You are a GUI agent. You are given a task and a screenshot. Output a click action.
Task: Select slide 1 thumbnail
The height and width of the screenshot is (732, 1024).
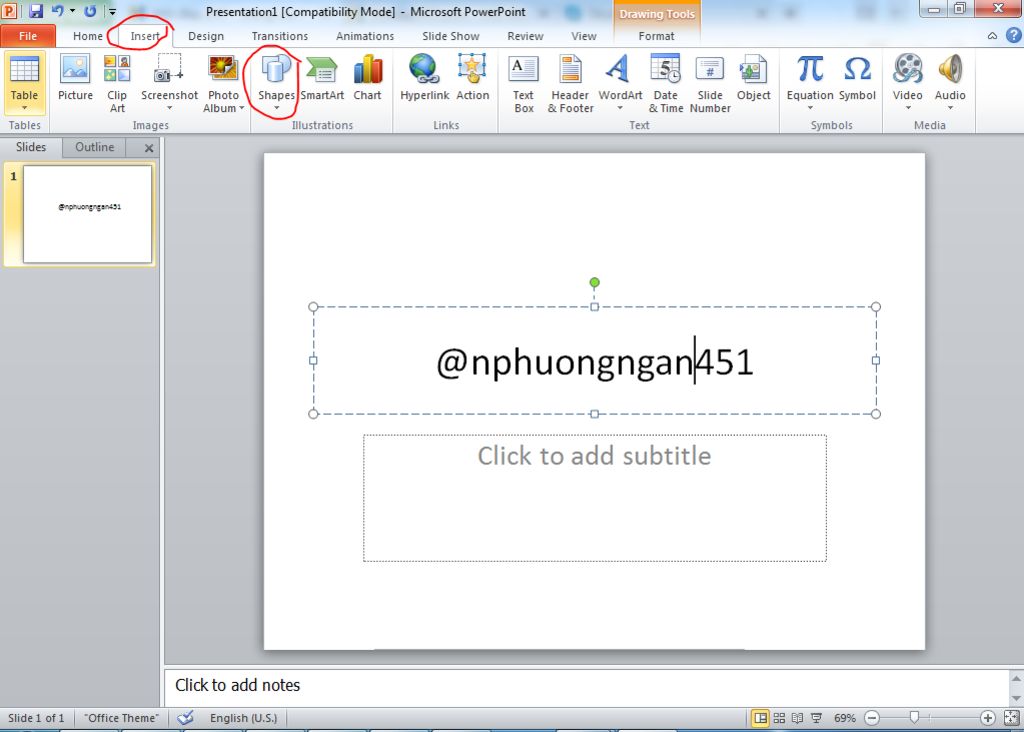click(88, 214)
